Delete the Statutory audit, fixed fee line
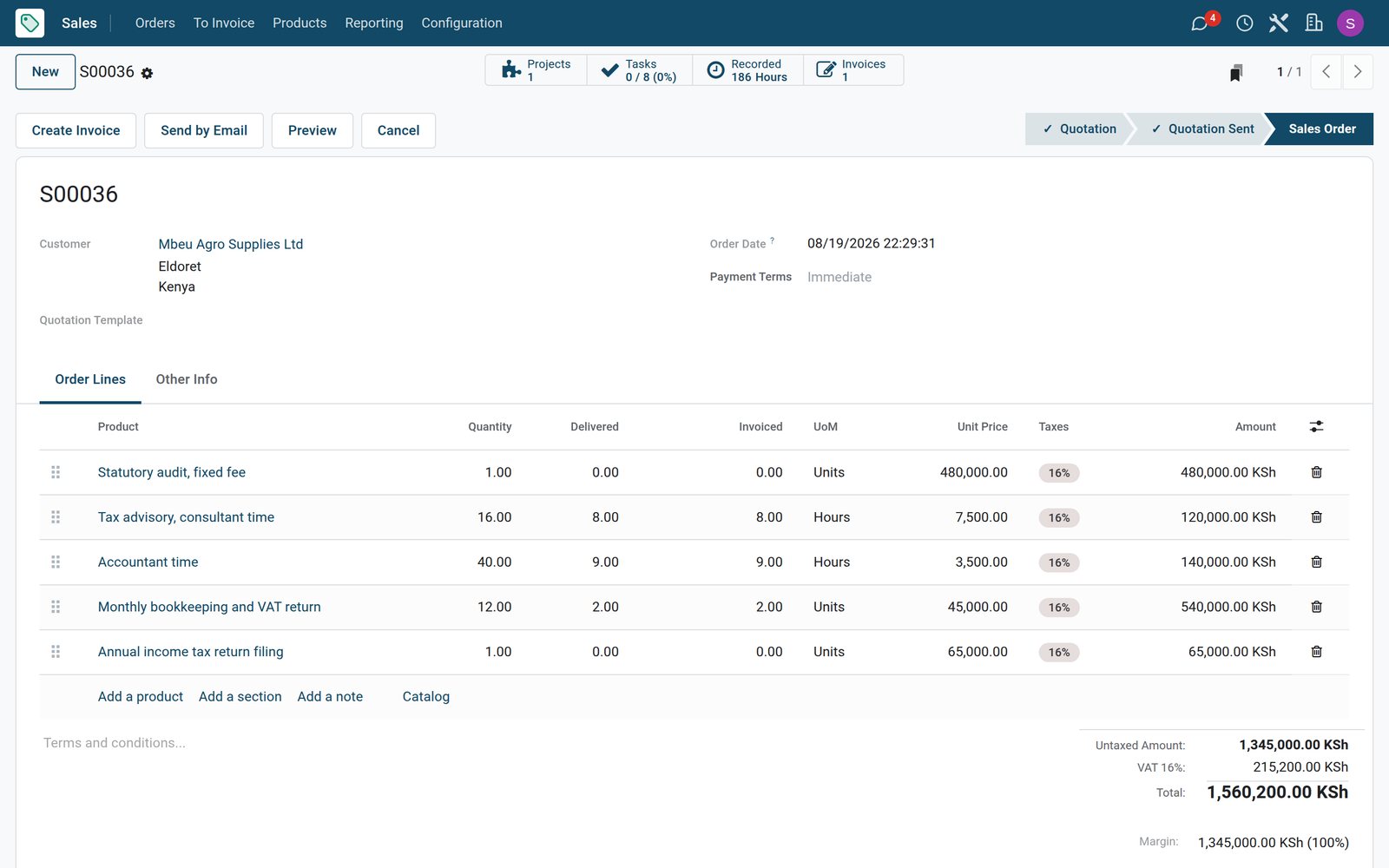 coord(1316,472)
